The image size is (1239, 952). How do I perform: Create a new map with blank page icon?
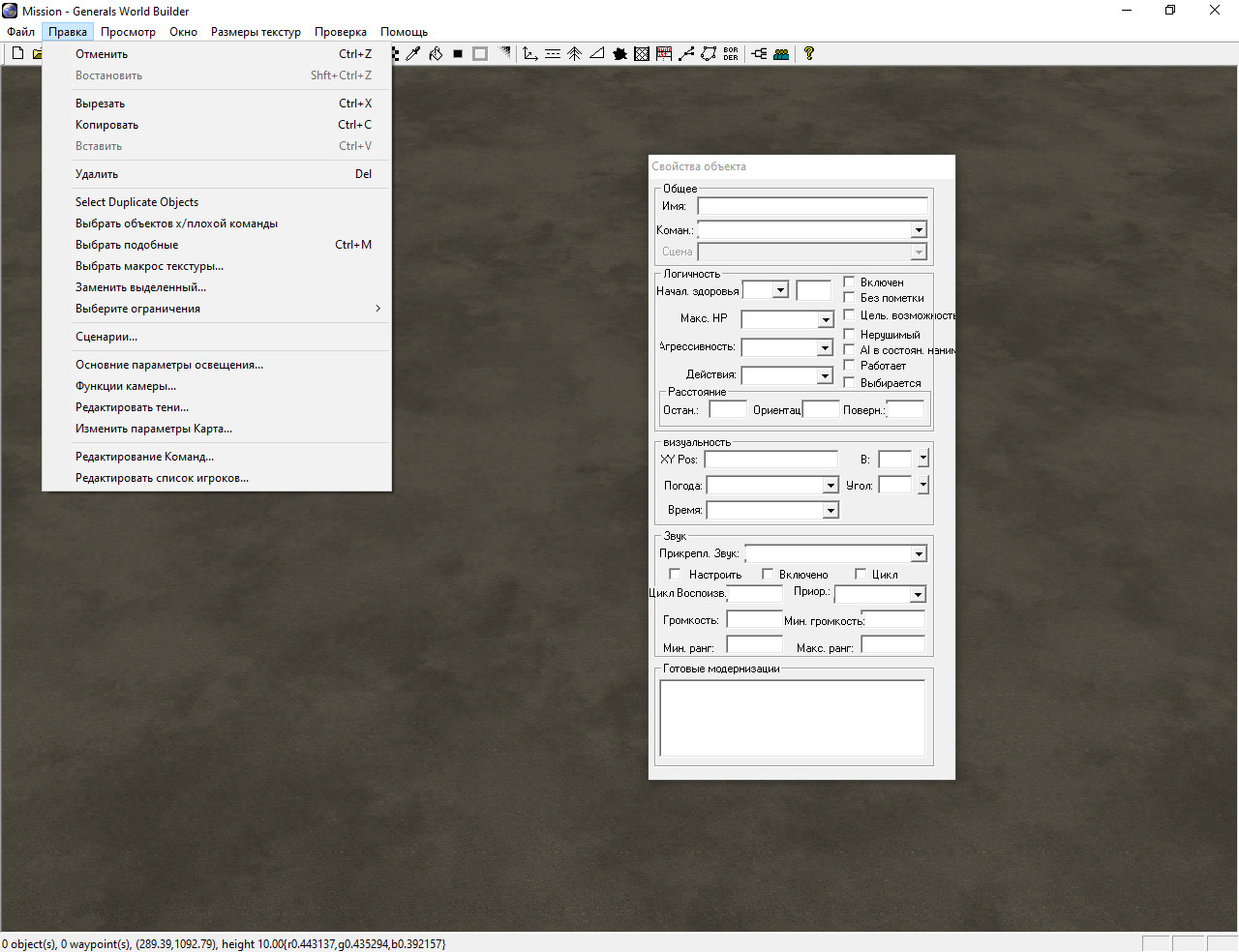pos(17,54)
